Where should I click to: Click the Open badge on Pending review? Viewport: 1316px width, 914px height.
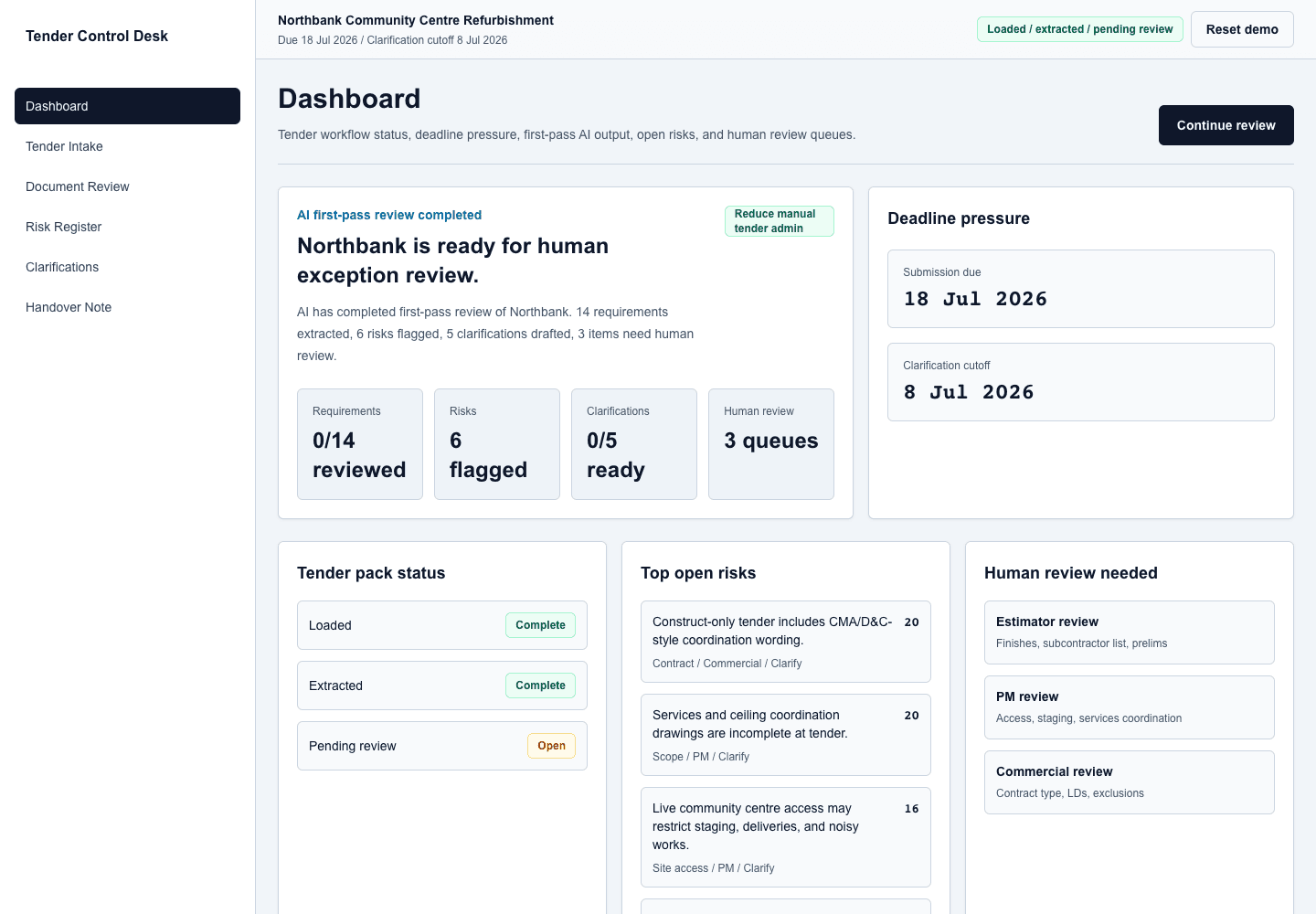tap(551, 746)
